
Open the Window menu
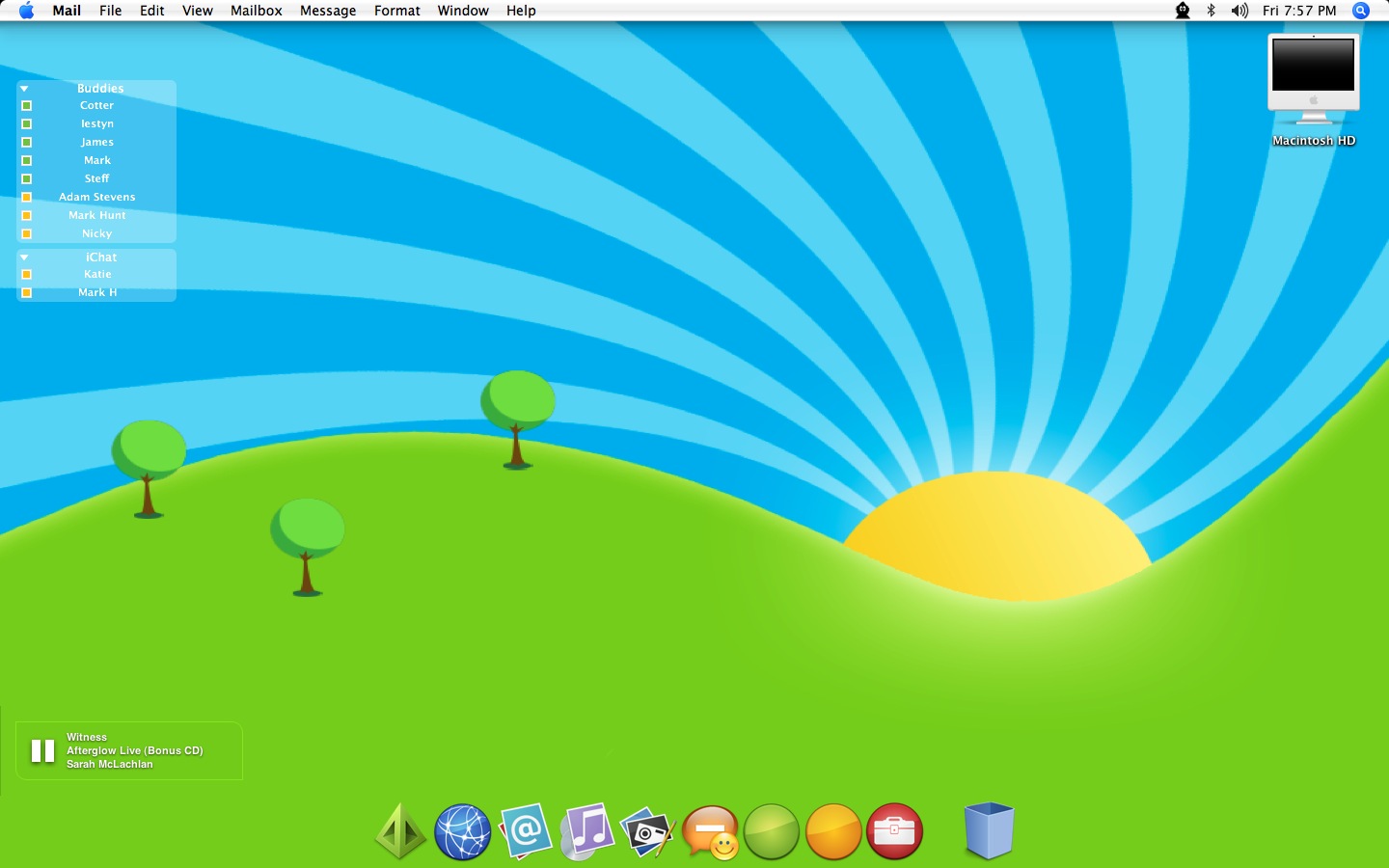(x=463, y=11)
